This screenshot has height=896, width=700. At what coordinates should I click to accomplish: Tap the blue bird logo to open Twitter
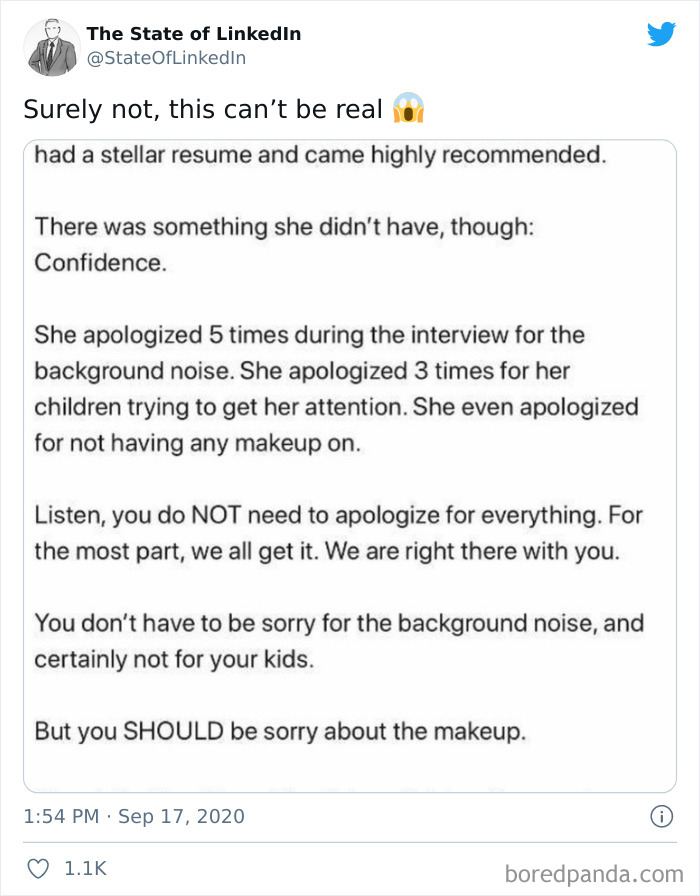[x=662, y=34]
